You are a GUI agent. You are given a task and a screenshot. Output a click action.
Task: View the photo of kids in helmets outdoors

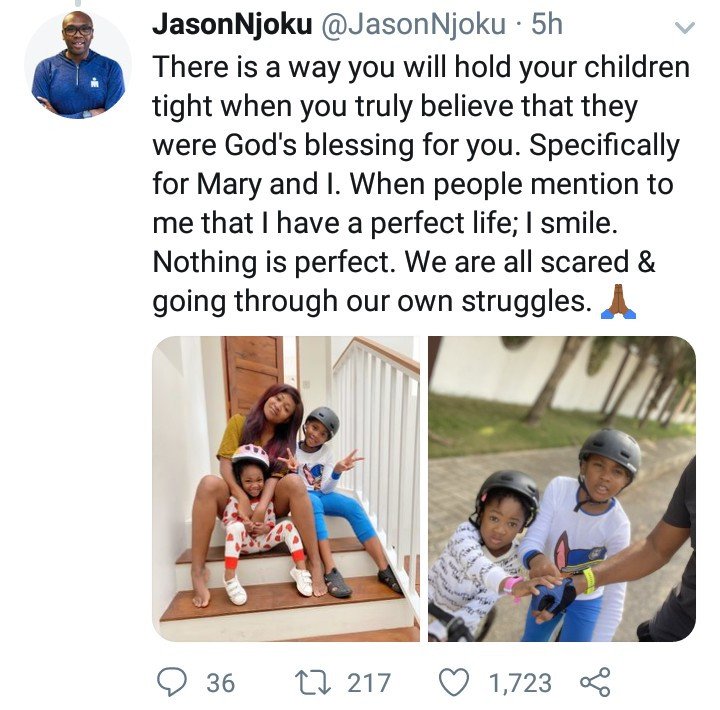click(562, 489)
